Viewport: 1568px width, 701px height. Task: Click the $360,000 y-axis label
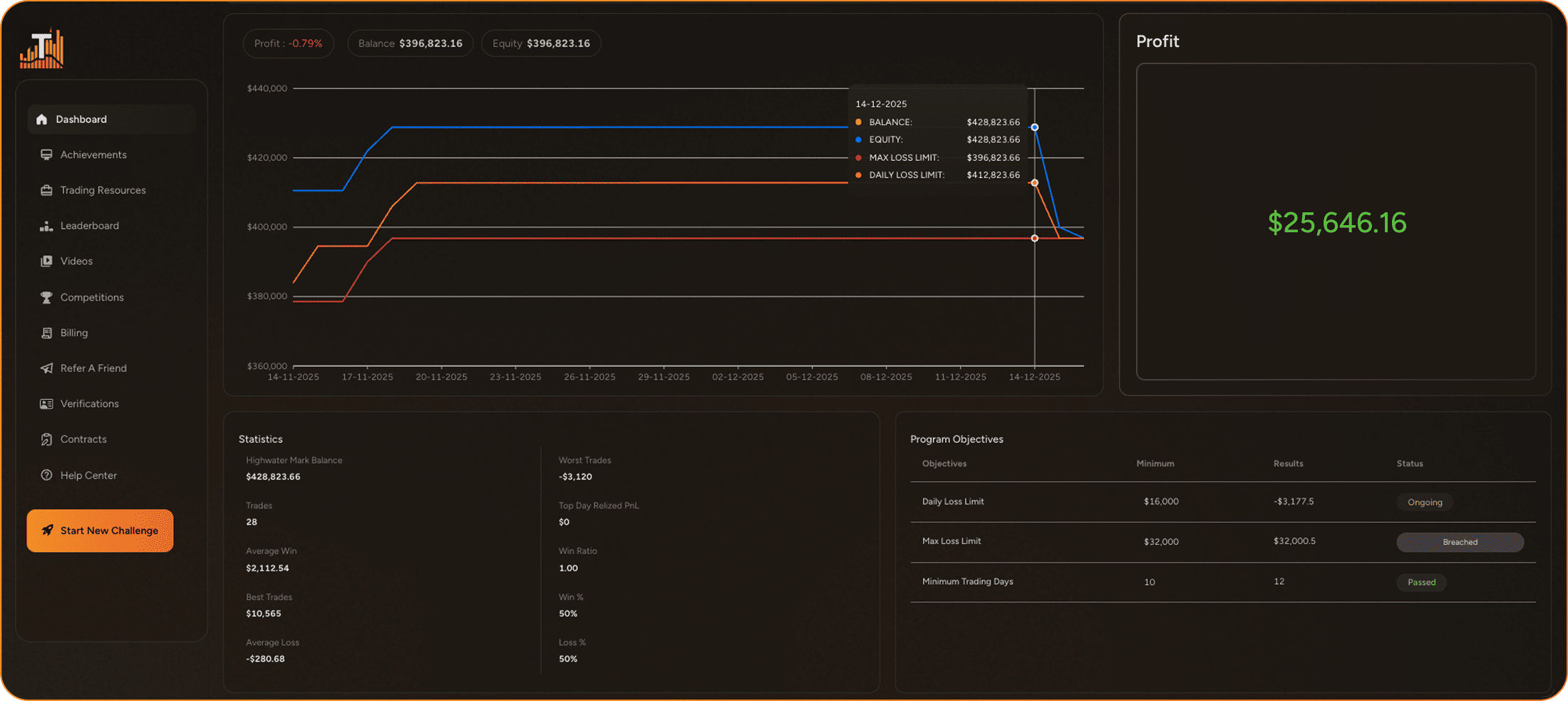point(267,365)
